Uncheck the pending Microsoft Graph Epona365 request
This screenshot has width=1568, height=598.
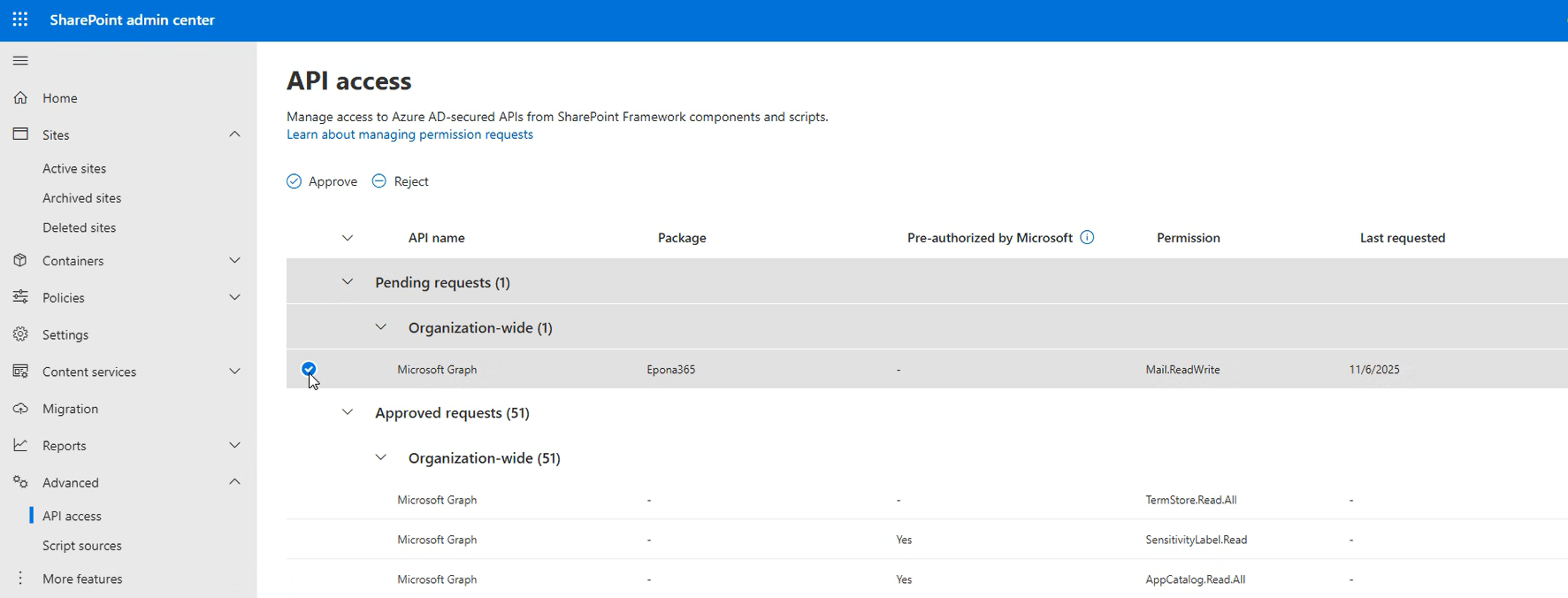[309, 369]
